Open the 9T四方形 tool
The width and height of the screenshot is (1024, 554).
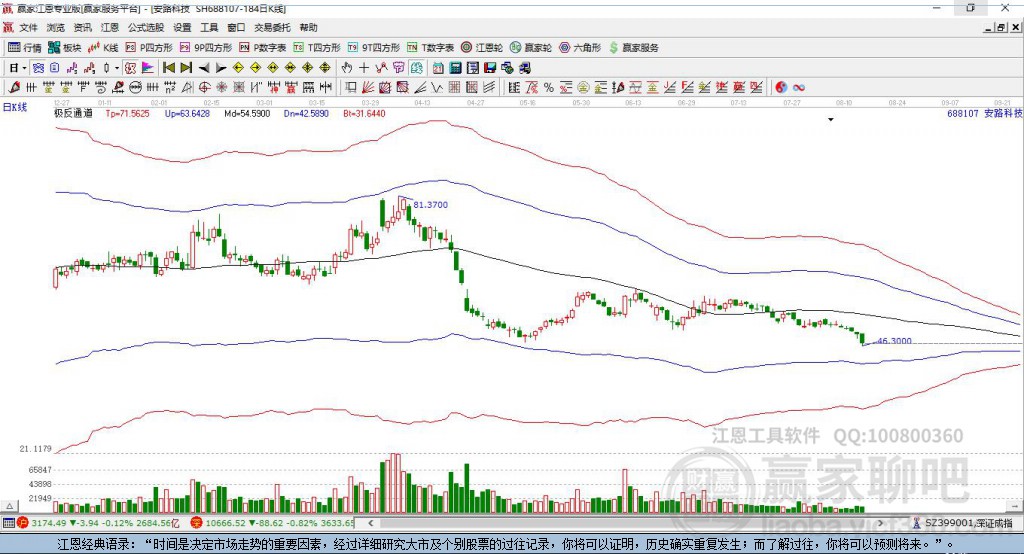click(x=374, y=48)
